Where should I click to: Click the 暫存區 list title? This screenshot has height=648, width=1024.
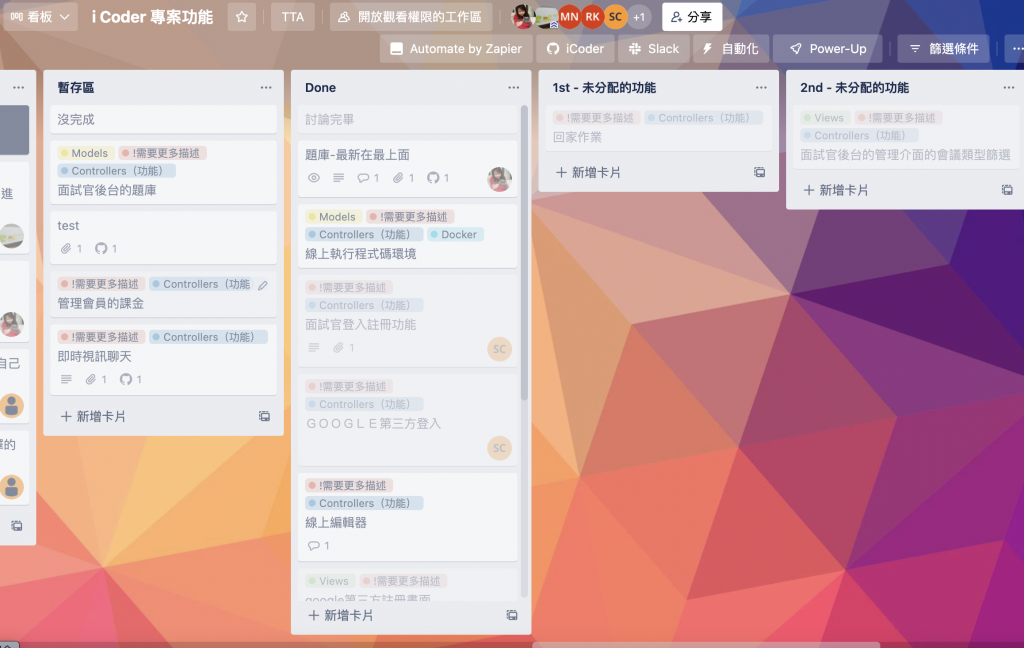pos(76,88)
